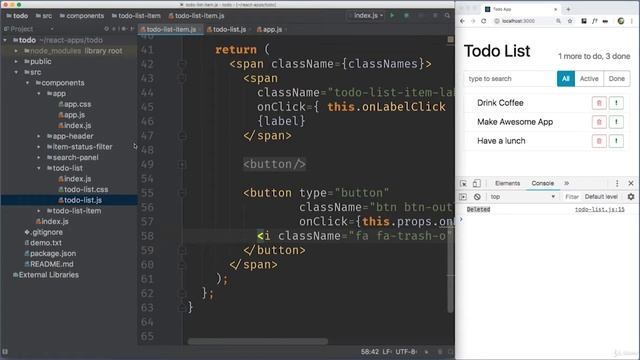Clear the DevTools console

pos(477,197)
